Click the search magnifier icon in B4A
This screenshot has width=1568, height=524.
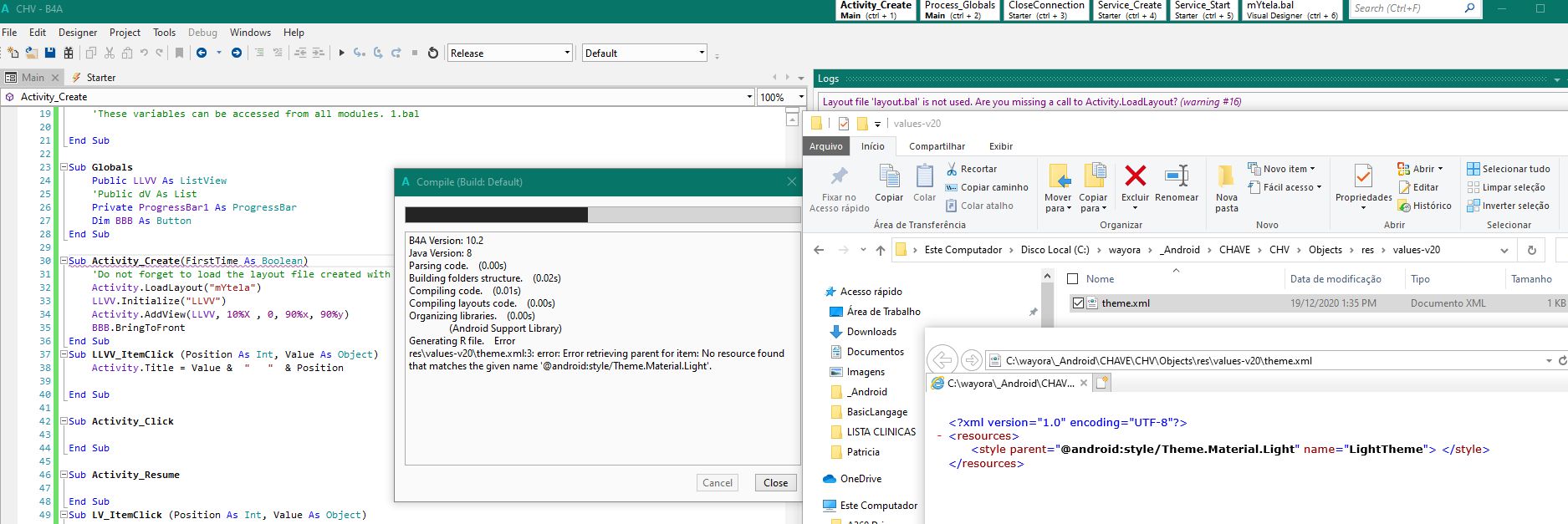pos(1469,8)
